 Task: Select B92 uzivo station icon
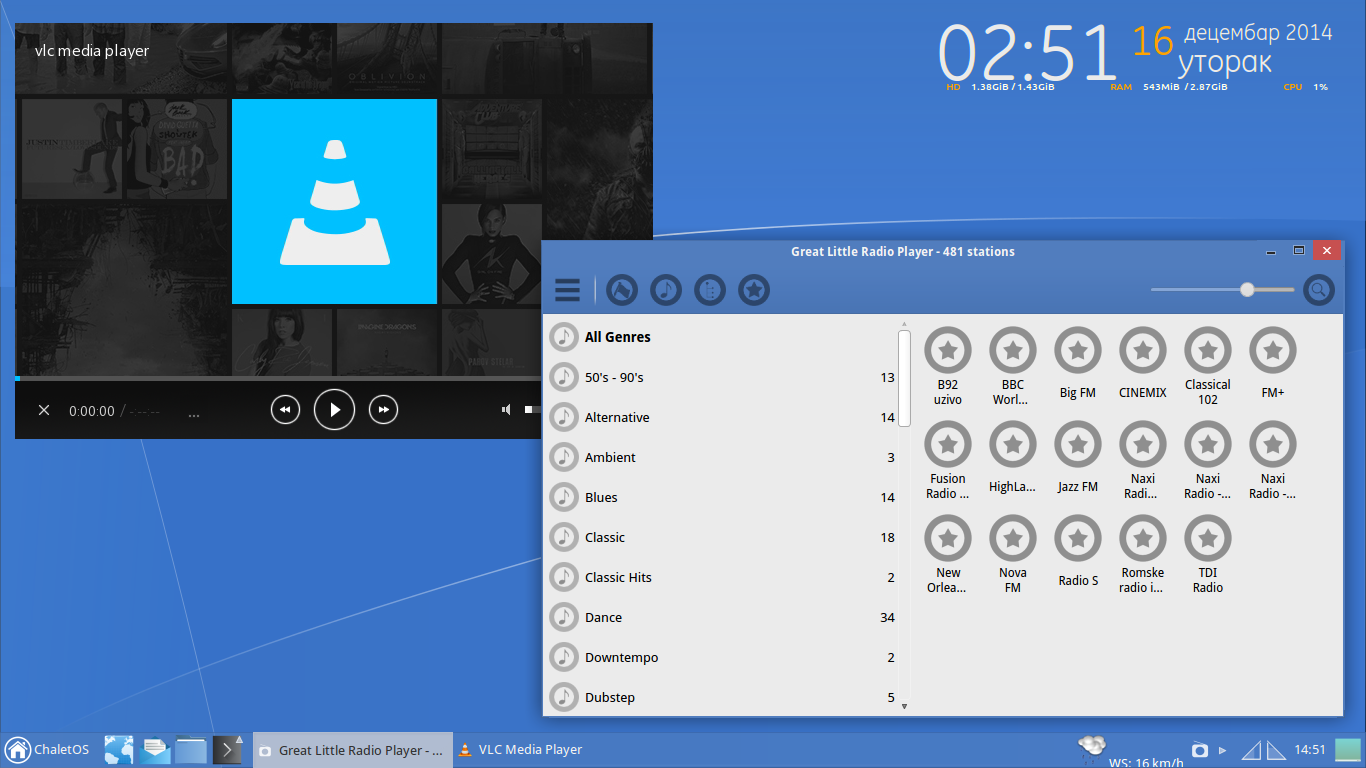point(948,350)
